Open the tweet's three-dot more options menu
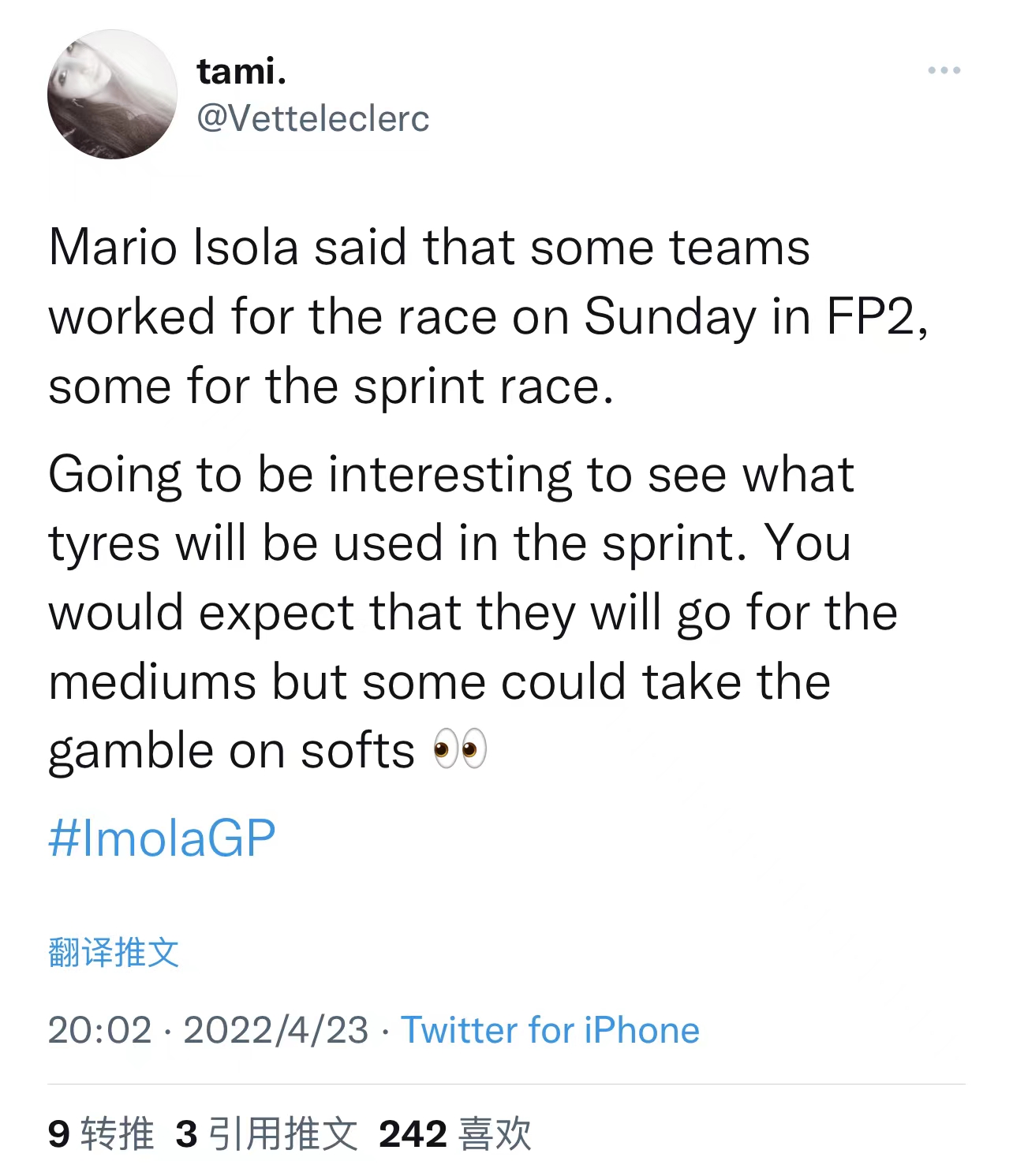This screenshot has height=1176, width=1013. [x=944, y=71]
